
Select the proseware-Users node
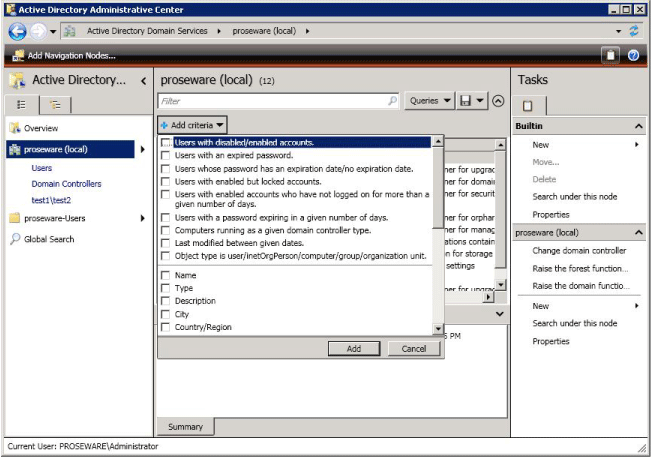[x=54, y=218]
